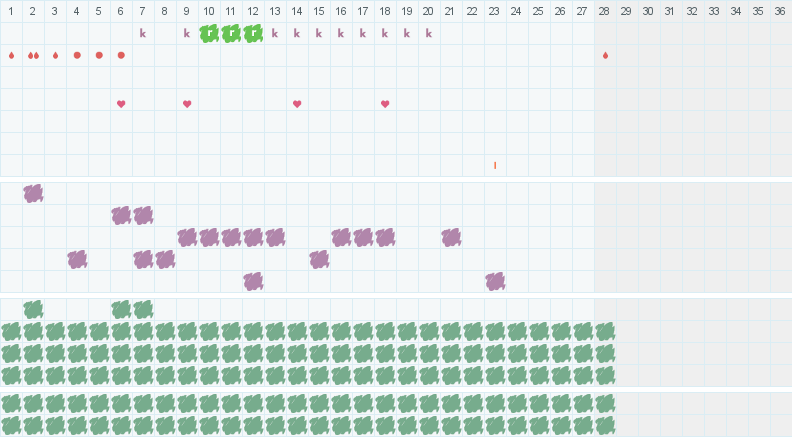Click the purple scribble under day 15
This screenshot has width=792, height=437.
(319, 259)
